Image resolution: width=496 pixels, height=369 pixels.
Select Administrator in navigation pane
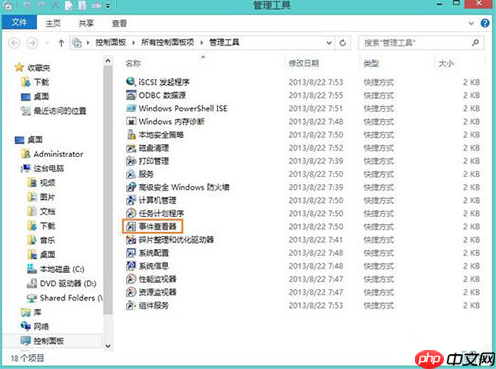click(x=58, y=154)
